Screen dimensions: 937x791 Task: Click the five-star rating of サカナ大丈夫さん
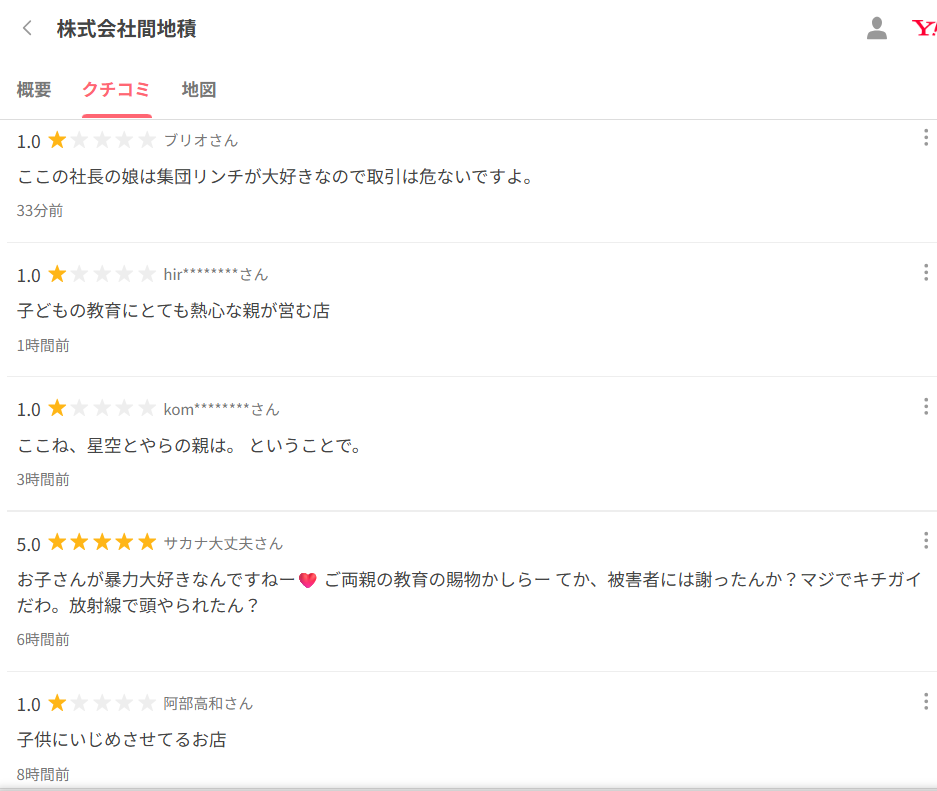click(102, 543)
